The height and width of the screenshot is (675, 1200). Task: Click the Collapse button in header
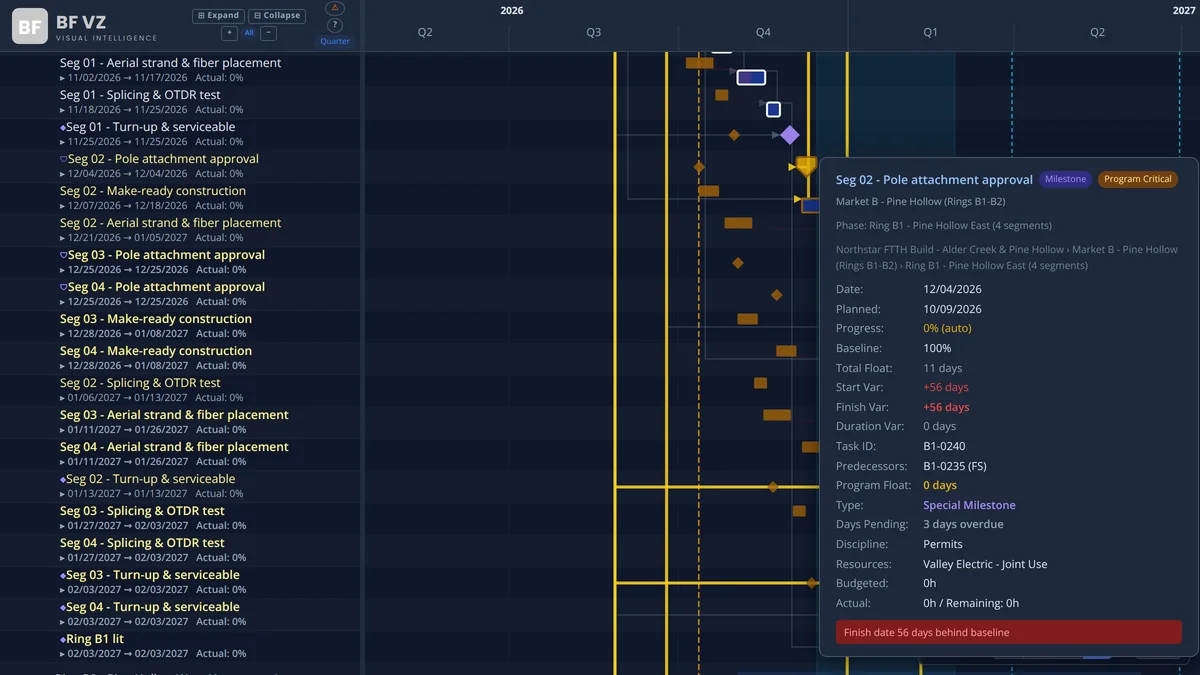(x=277, y=16)
